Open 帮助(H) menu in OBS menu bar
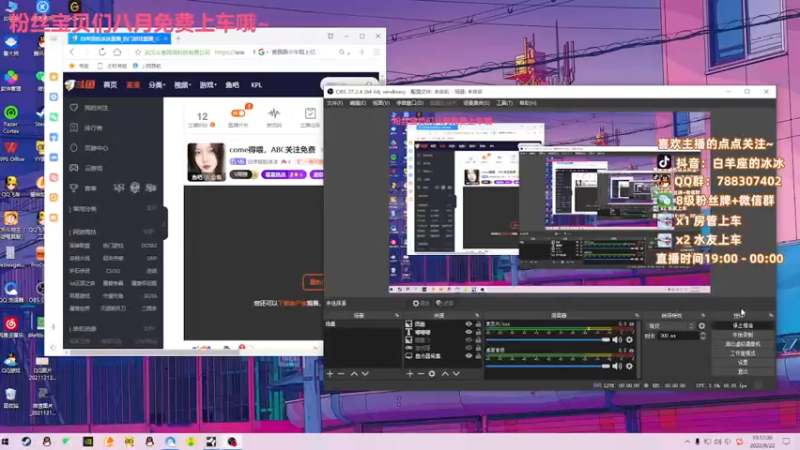This screenshot has height=450, width=800. point(528,103)
